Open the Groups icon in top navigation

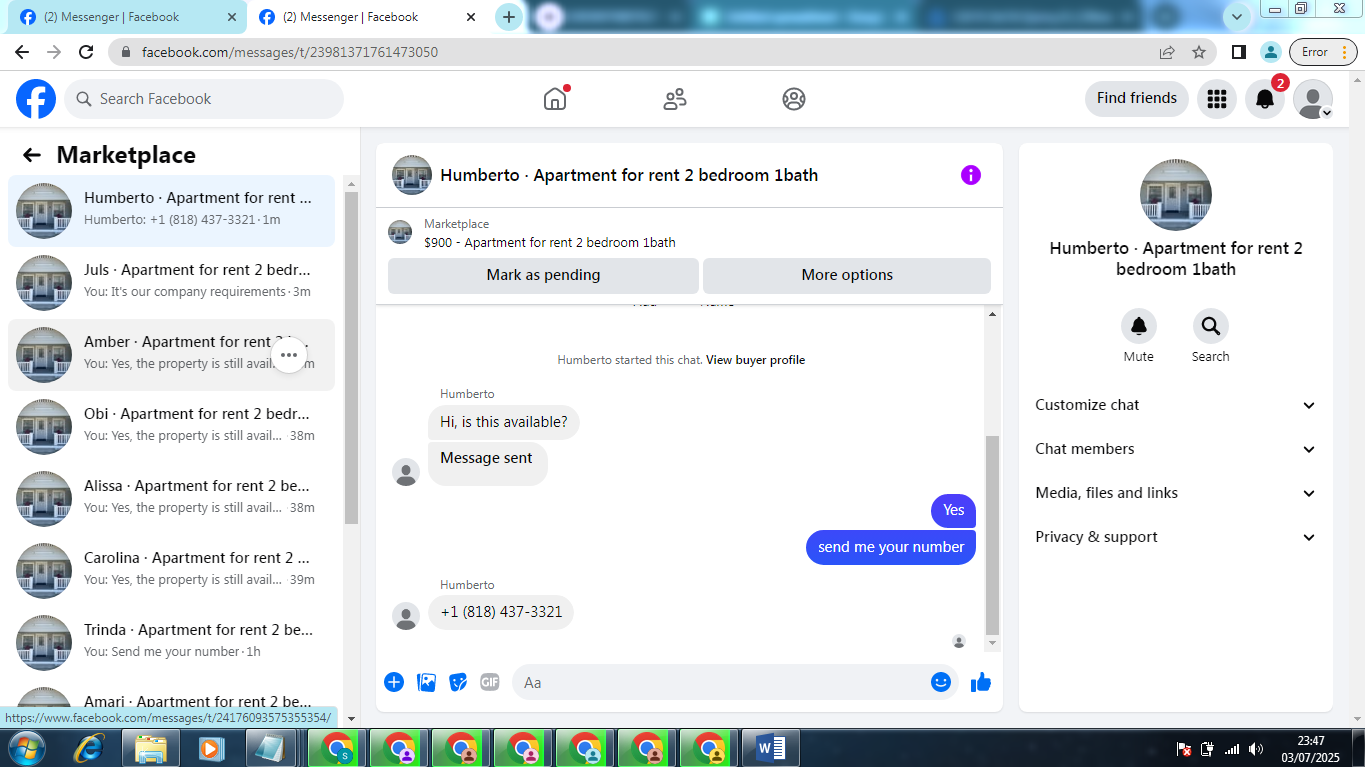[794, 99]
